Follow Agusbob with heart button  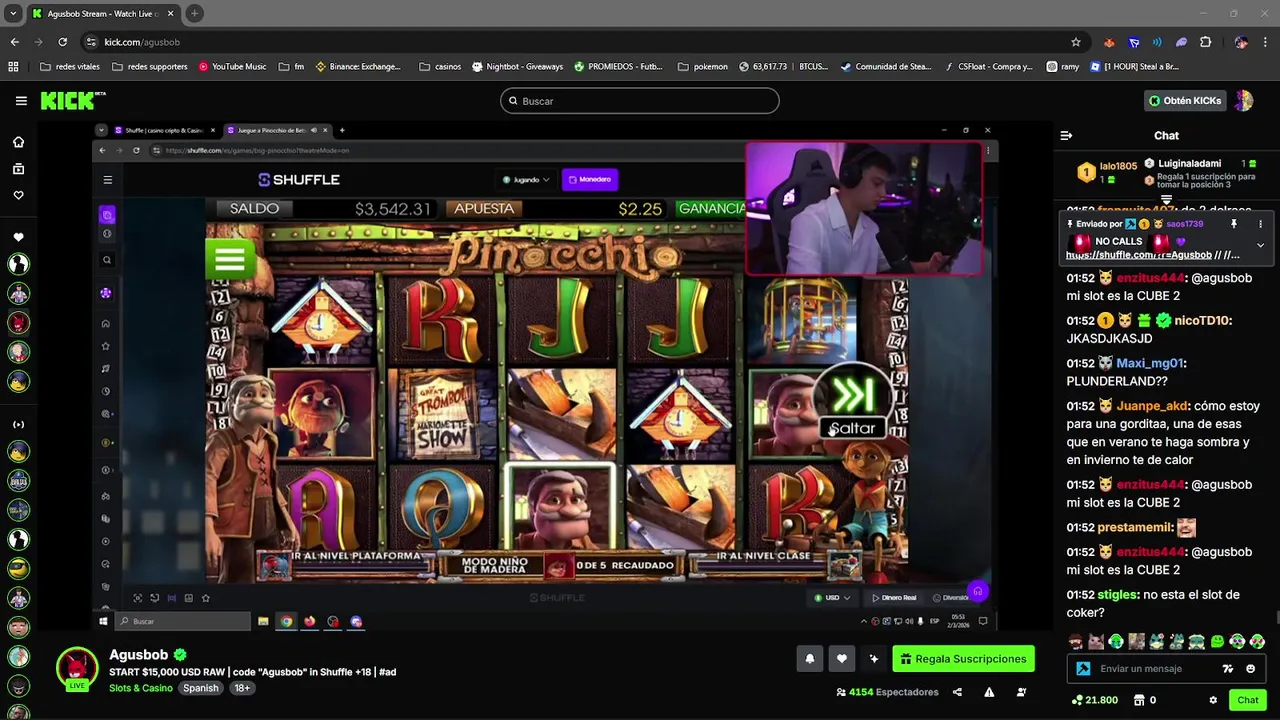(x=842, y=659)
